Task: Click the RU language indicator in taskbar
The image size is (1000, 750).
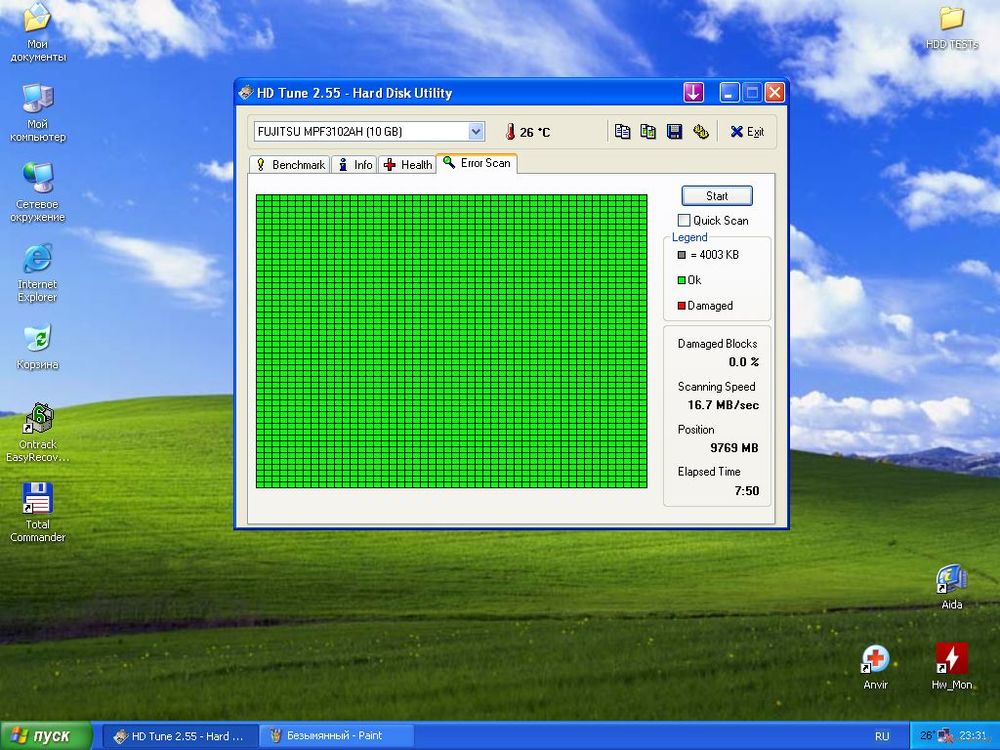Action: (881, 736)
